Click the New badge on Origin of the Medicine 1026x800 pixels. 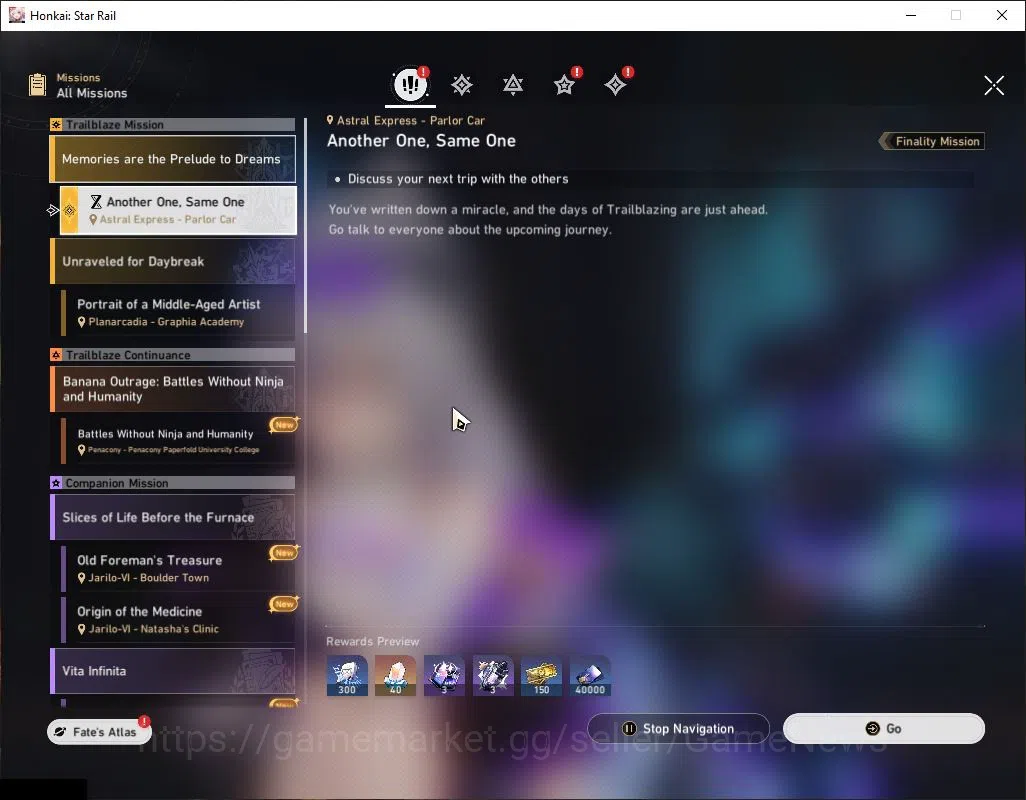284,604
